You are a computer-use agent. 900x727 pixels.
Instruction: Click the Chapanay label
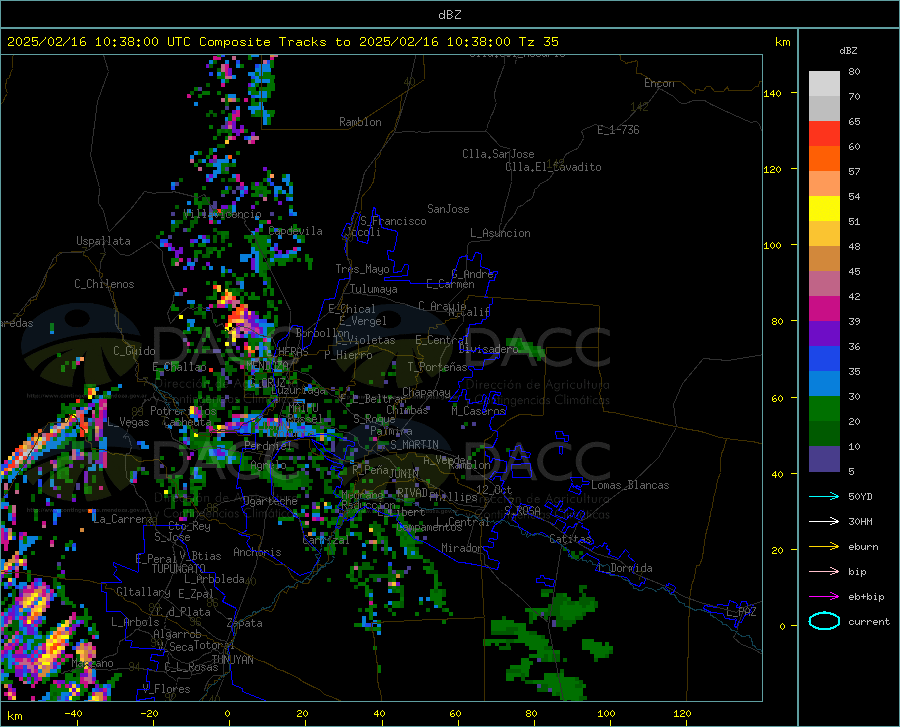click(x=426, y=392)
